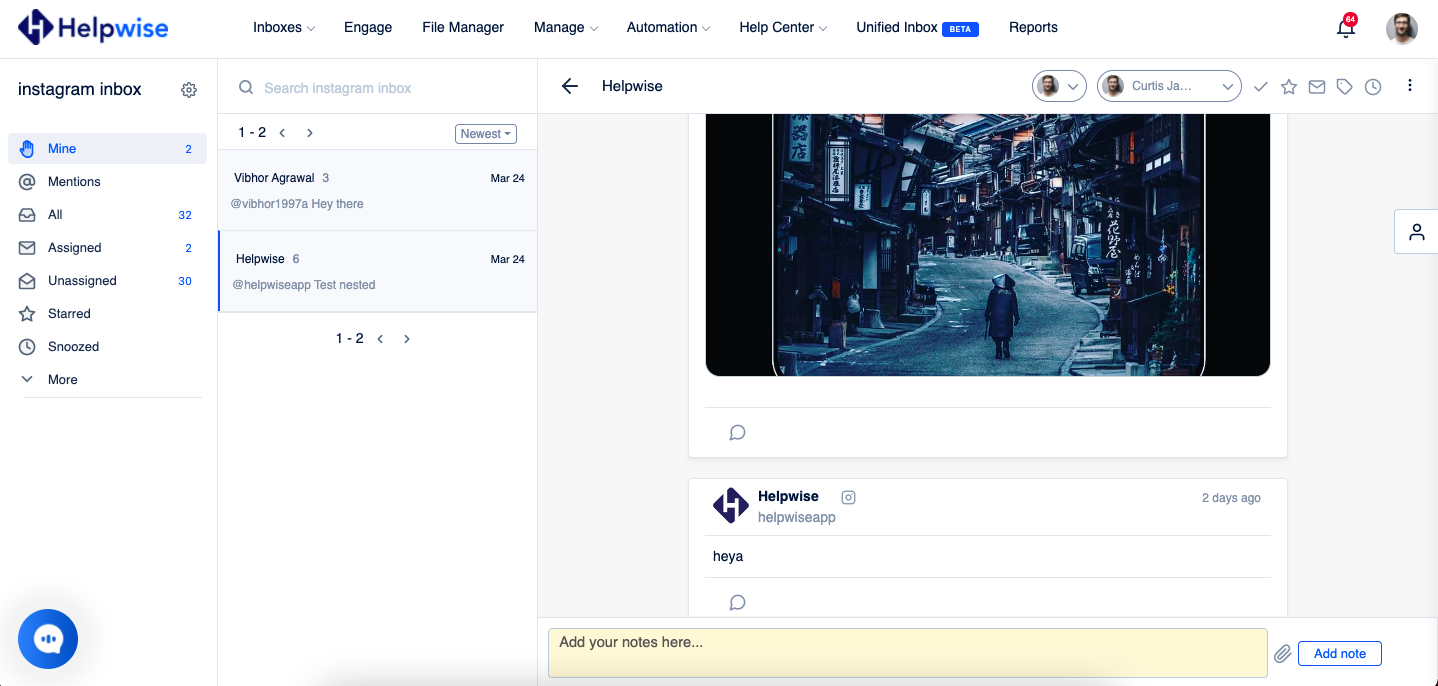Add a tag using the tag icon
The height and width of the screenshot is (686, 1438).
[x=1344, y=86]
